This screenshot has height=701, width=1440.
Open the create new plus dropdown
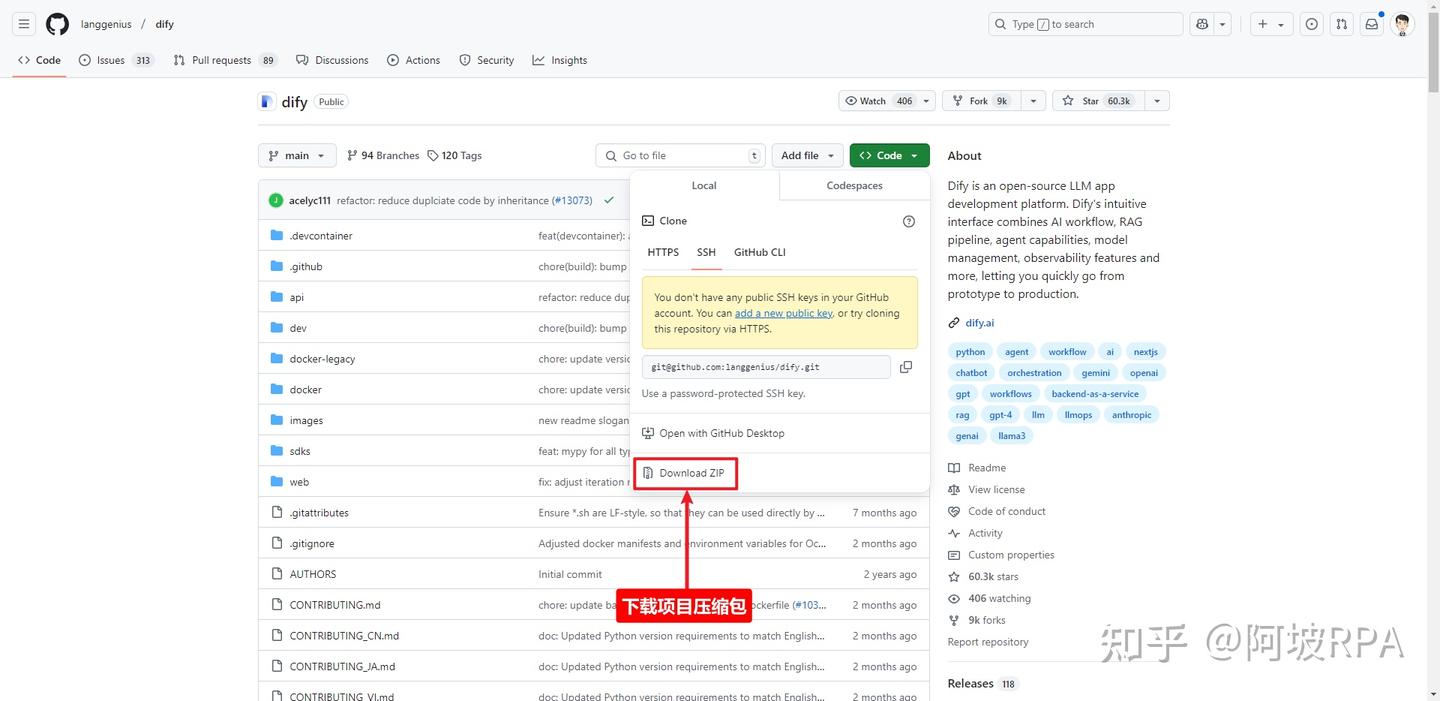(x=1271, y=24)
